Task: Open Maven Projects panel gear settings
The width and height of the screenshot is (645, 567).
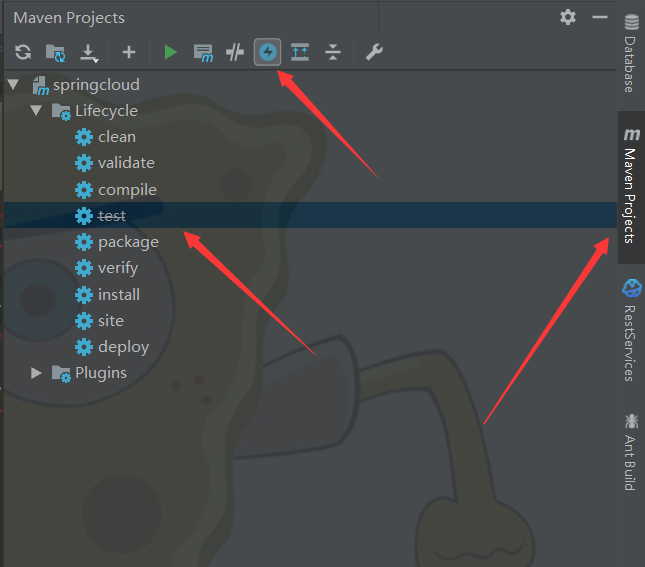Action: tap(568, 17)
